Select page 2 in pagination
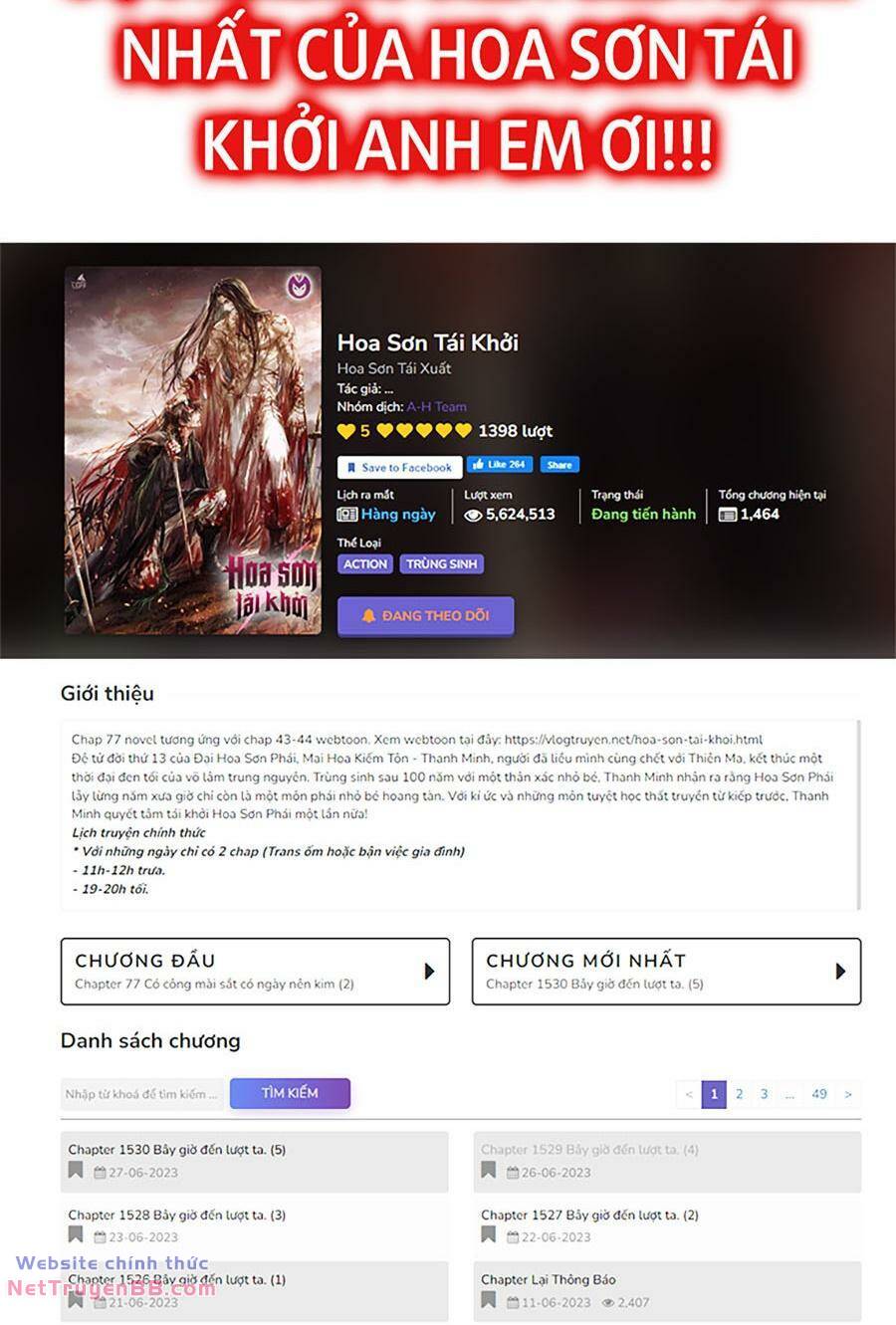896x1325 pixels. pos(739,1094)
